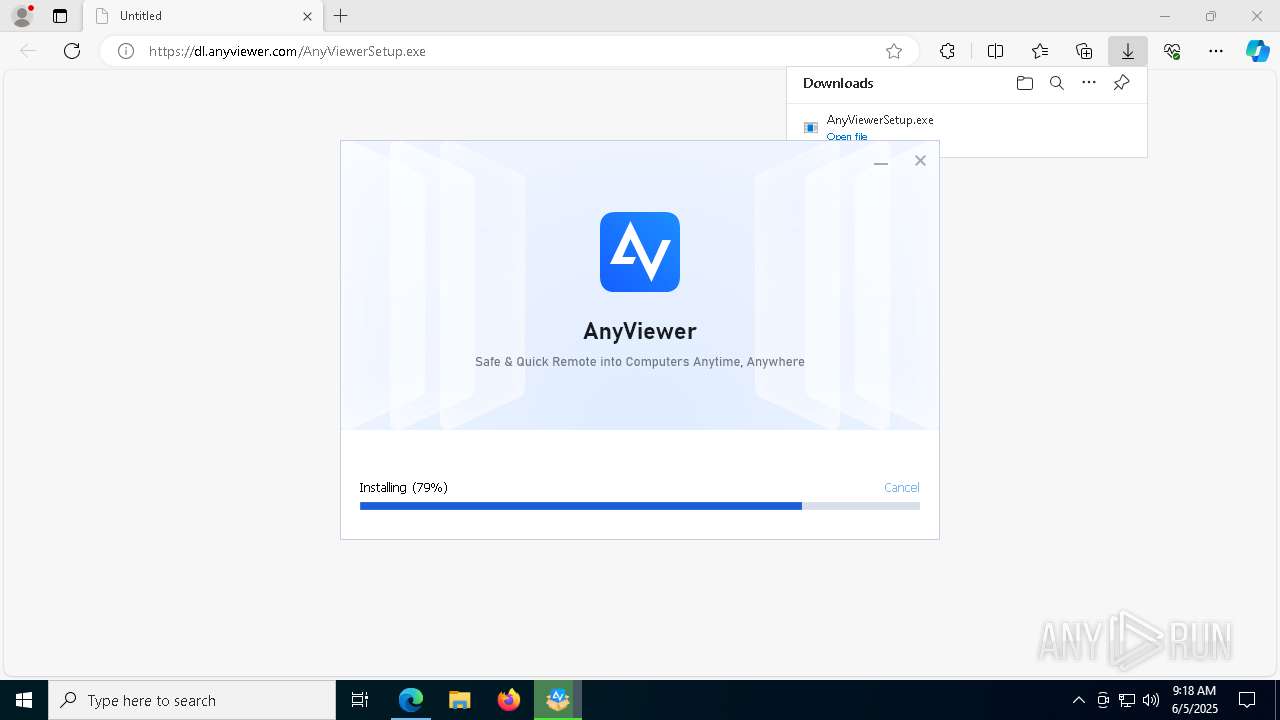The image size is (1280, 720).
Task: Click the address bar URL field
Action: point(508,51)
